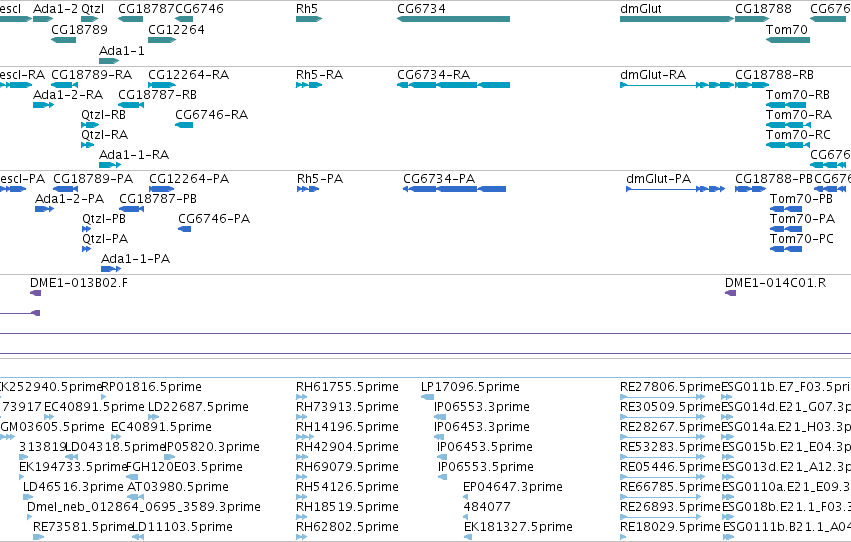Select transcript CG12264-RA
The image size is (851, 542).
tap(162, 85)
